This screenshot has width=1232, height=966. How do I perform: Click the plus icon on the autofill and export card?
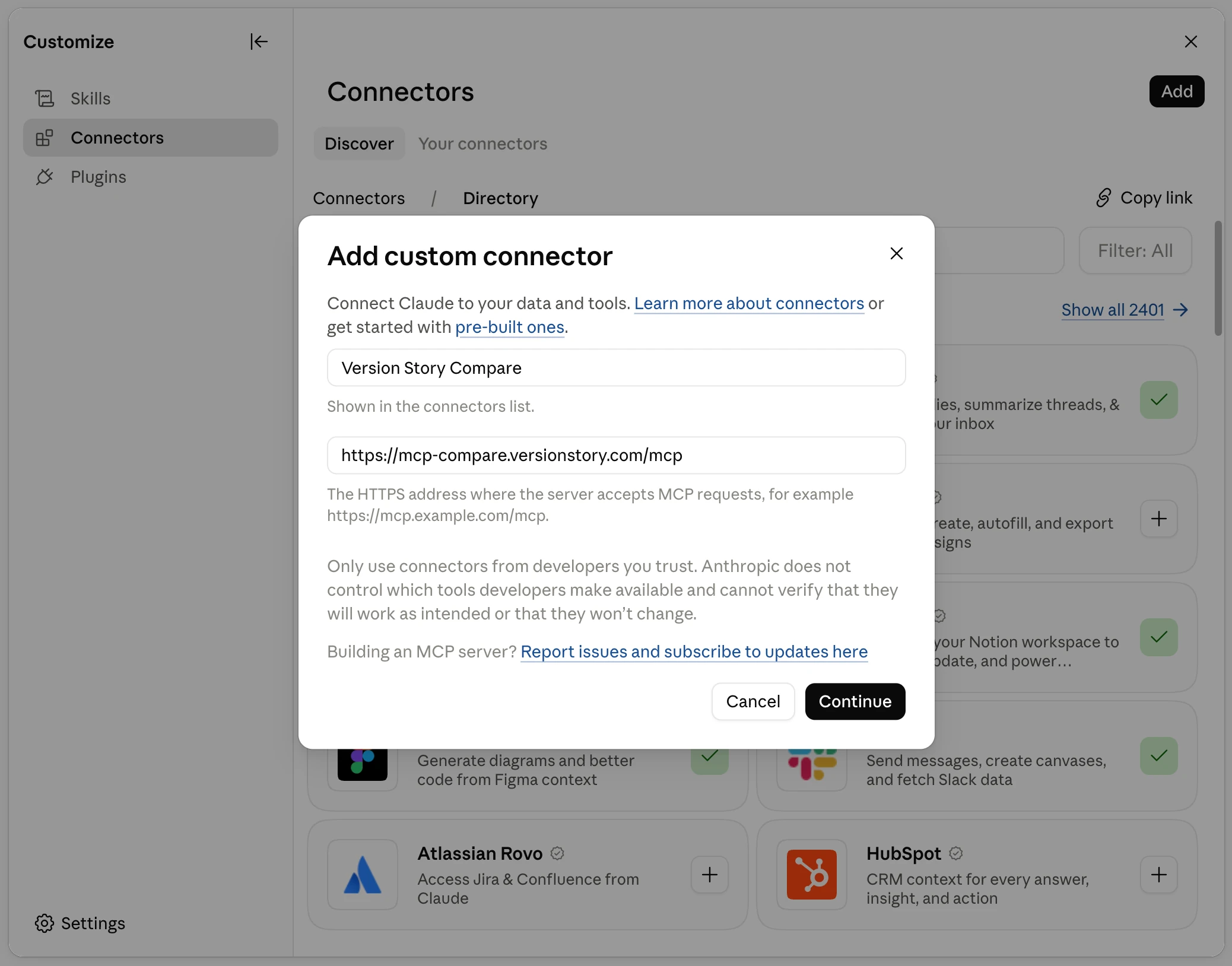(x=1158, y=519)
